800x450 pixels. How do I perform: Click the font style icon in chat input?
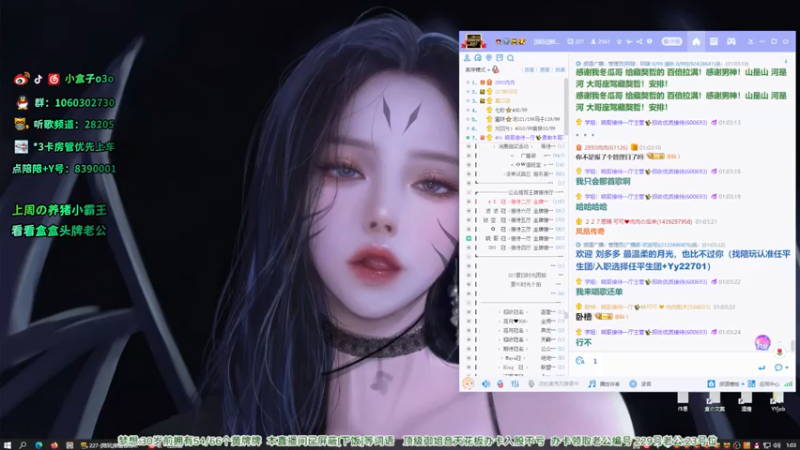tap(580, 361)
